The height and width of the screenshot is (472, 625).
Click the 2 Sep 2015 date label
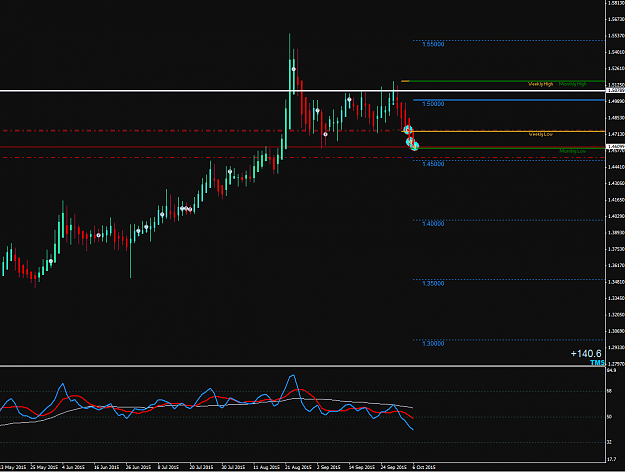coord(328,467)
